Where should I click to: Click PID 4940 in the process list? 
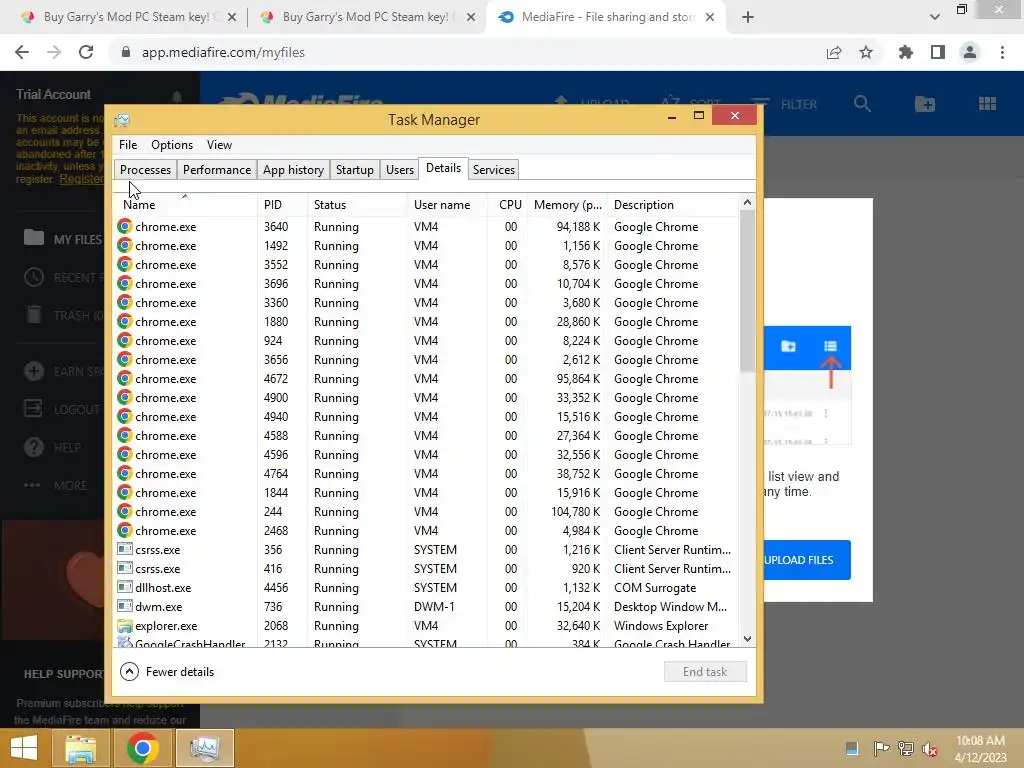click(276, 417)
